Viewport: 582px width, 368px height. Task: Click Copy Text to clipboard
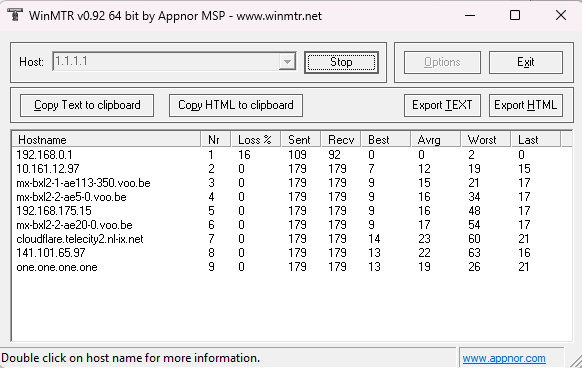point(87,105)
